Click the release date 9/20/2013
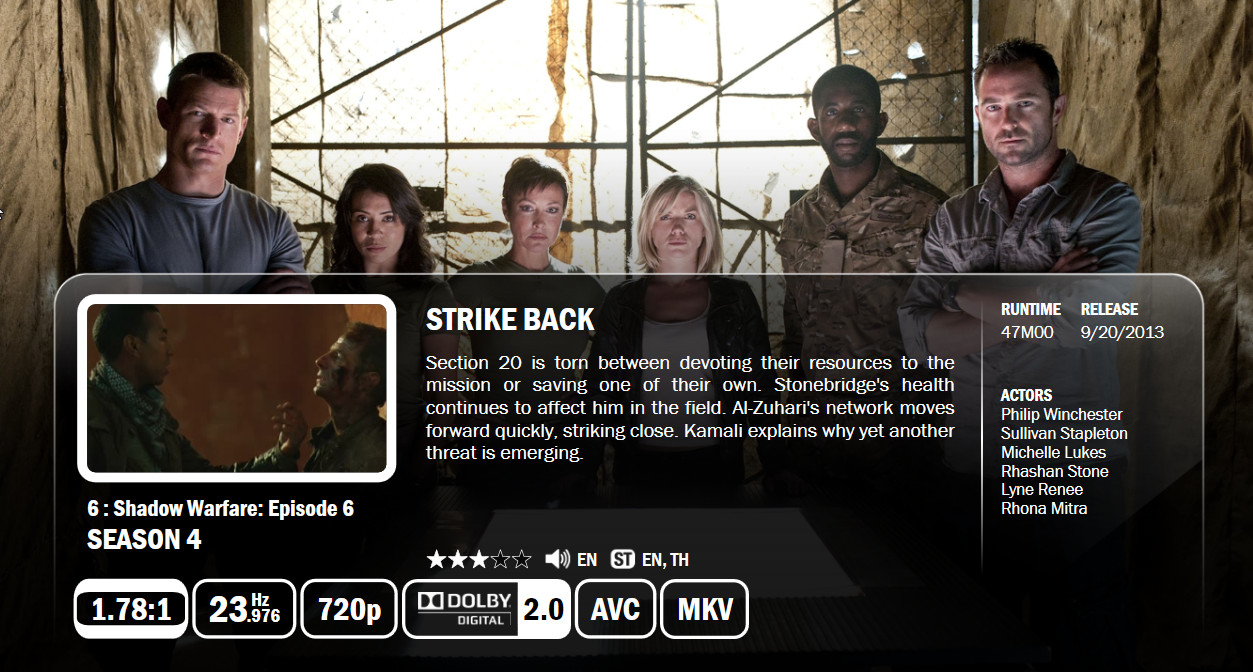The image size is (1253, 672). click(1122, 332)
